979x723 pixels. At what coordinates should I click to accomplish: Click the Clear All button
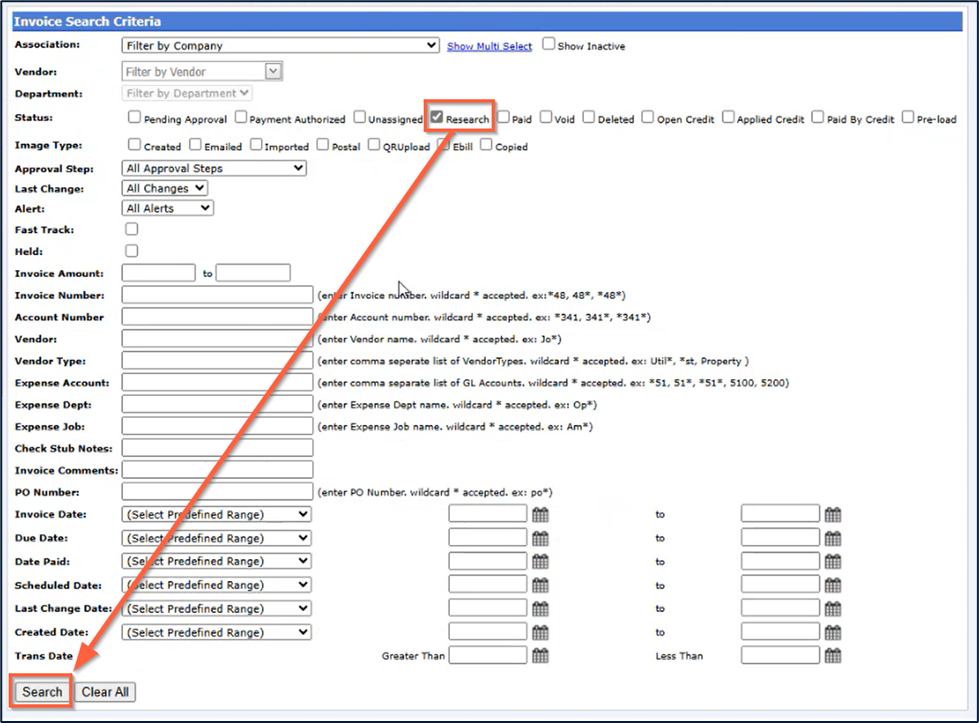[x=105, y=692]
